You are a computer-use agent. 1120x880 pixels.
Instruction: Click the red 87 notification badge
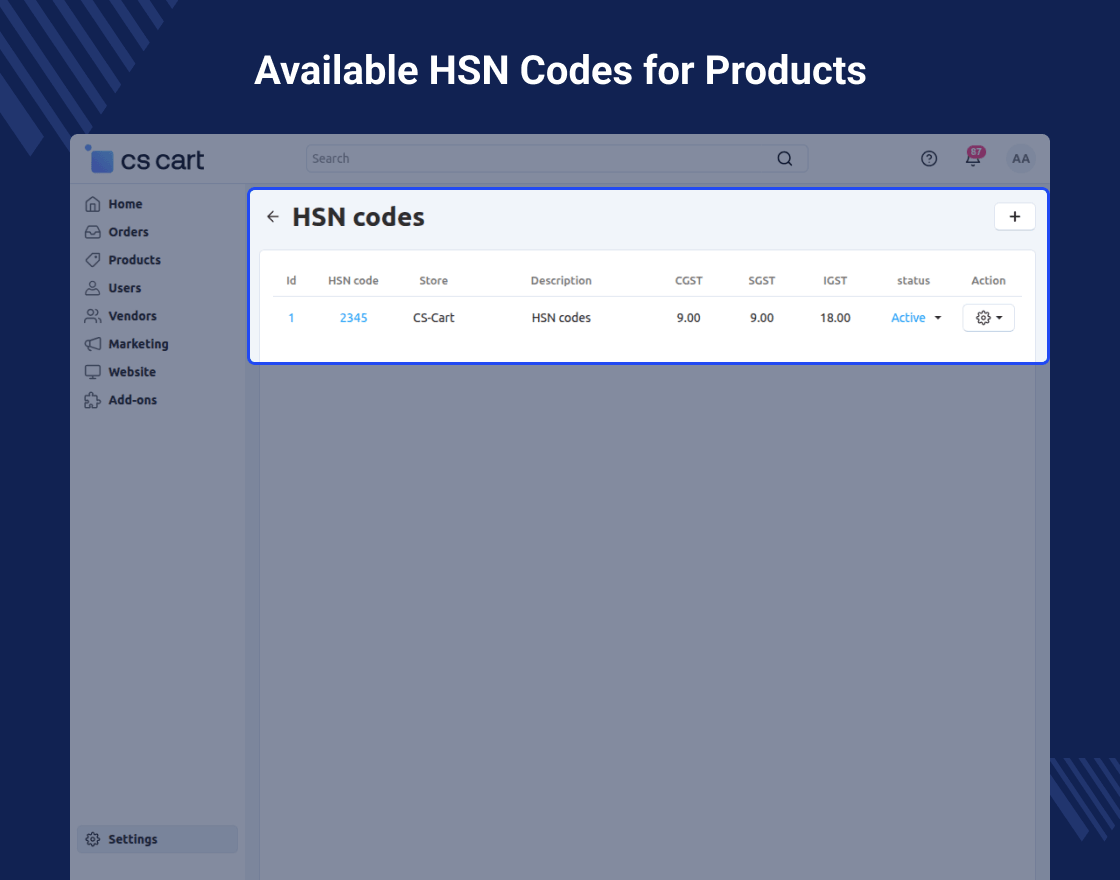coord(976,151)
